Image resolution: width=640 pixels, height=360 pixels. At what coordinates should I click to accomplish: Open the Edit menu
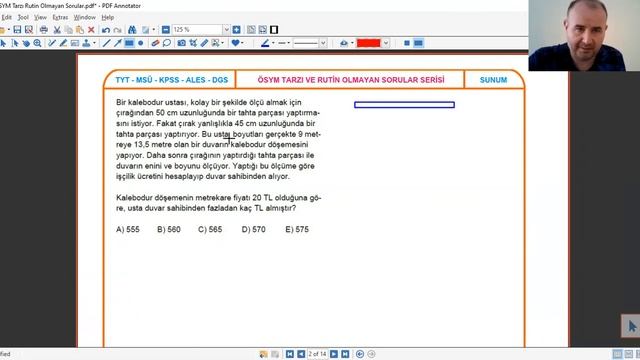pos(7,18)
